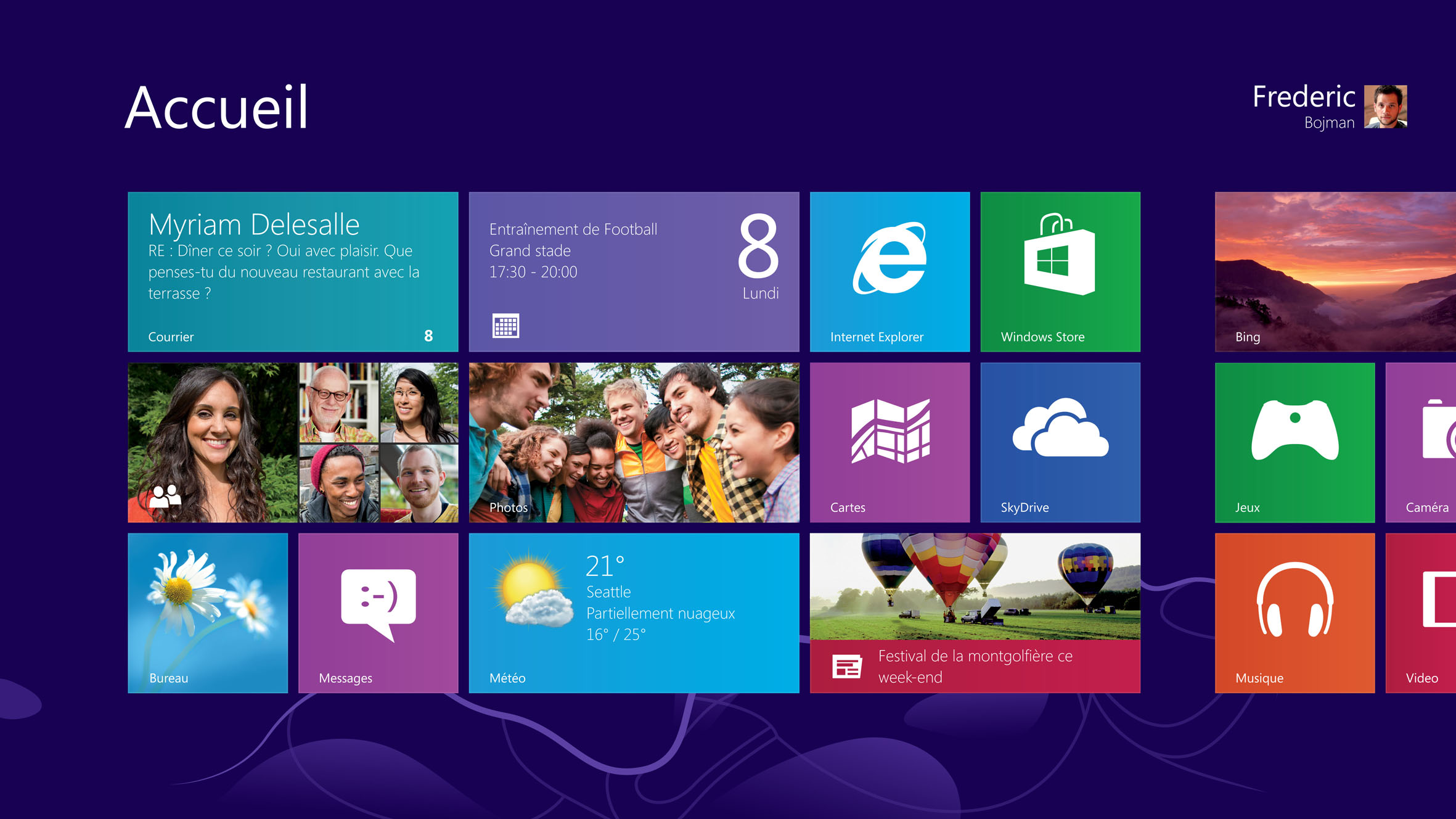
Task: Open the SkyDrive cloud tile
Action: coord(1060,442)
